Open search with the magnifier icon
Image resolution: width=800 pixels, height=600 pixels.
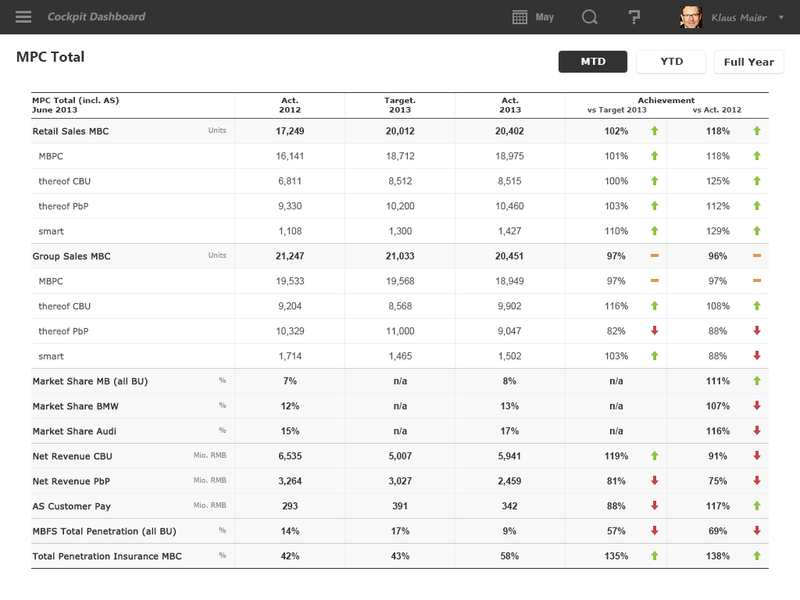[x=589, y=17]
